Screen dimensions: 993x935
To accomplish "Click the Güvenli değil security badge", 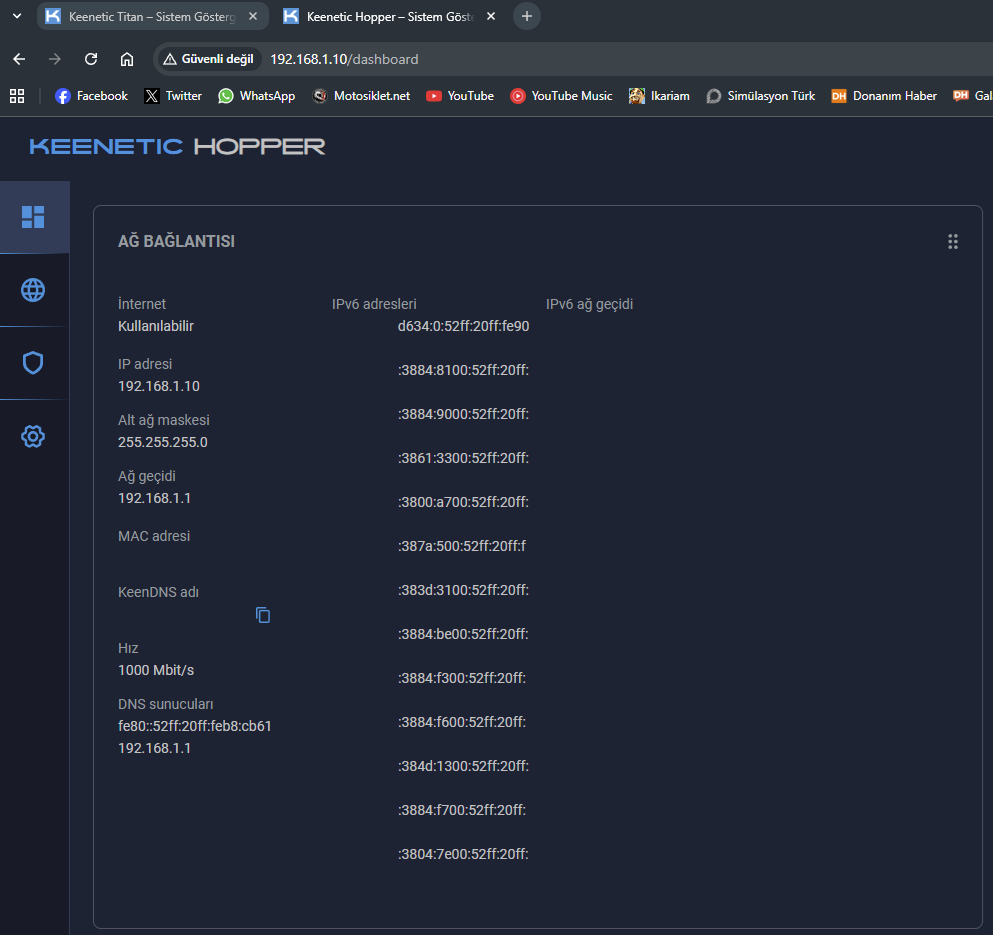I will pos(208,59).
